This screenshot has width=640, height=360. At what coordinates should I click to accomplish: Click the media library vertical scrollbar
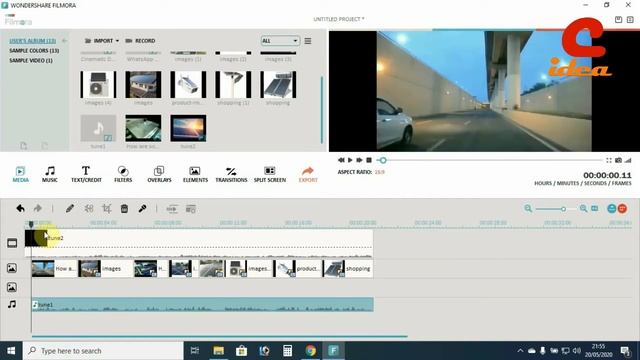(x=322, y=109)
